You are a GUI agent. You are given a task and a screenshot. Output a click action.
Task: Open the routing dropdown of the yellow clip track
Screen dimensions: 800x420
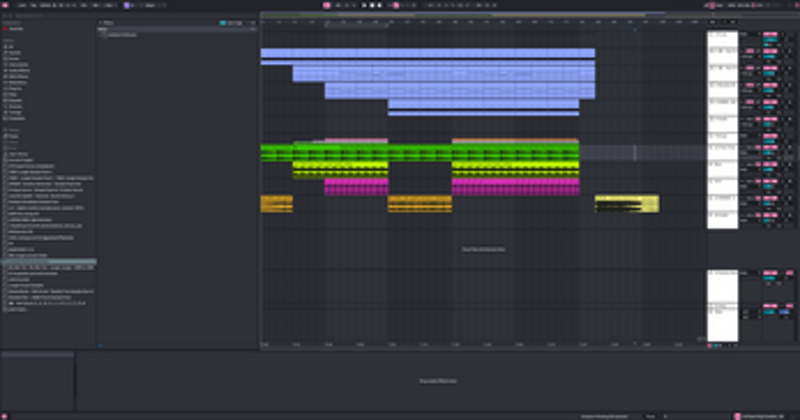point(750,169)
